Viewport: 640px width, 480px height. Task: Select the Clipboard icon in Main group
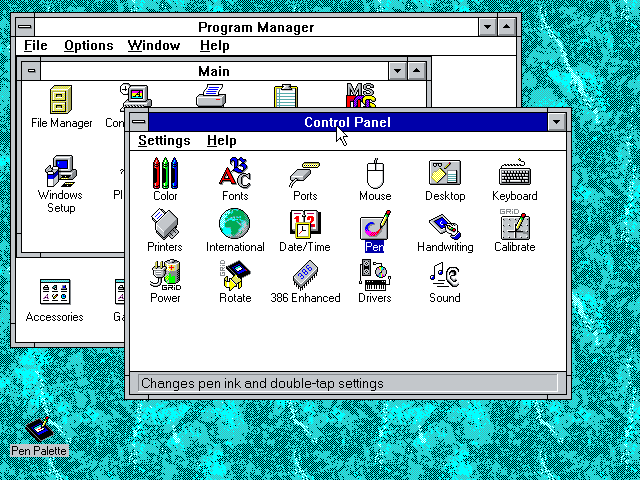point(286,96)
